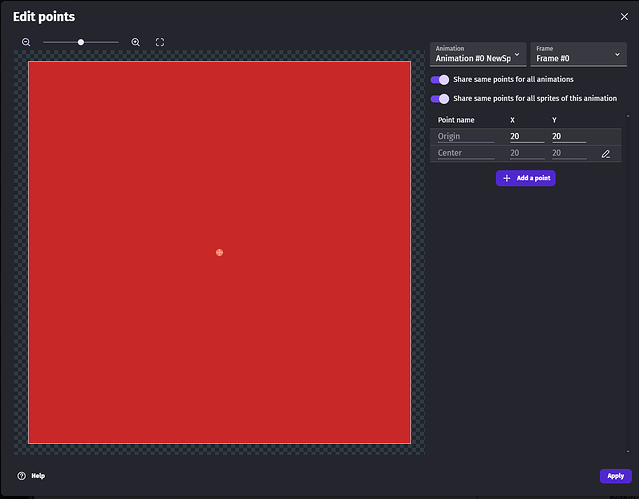Click the Center Y coordinate field
This screenshot has height=499, width=639.
tap(568, 154)
